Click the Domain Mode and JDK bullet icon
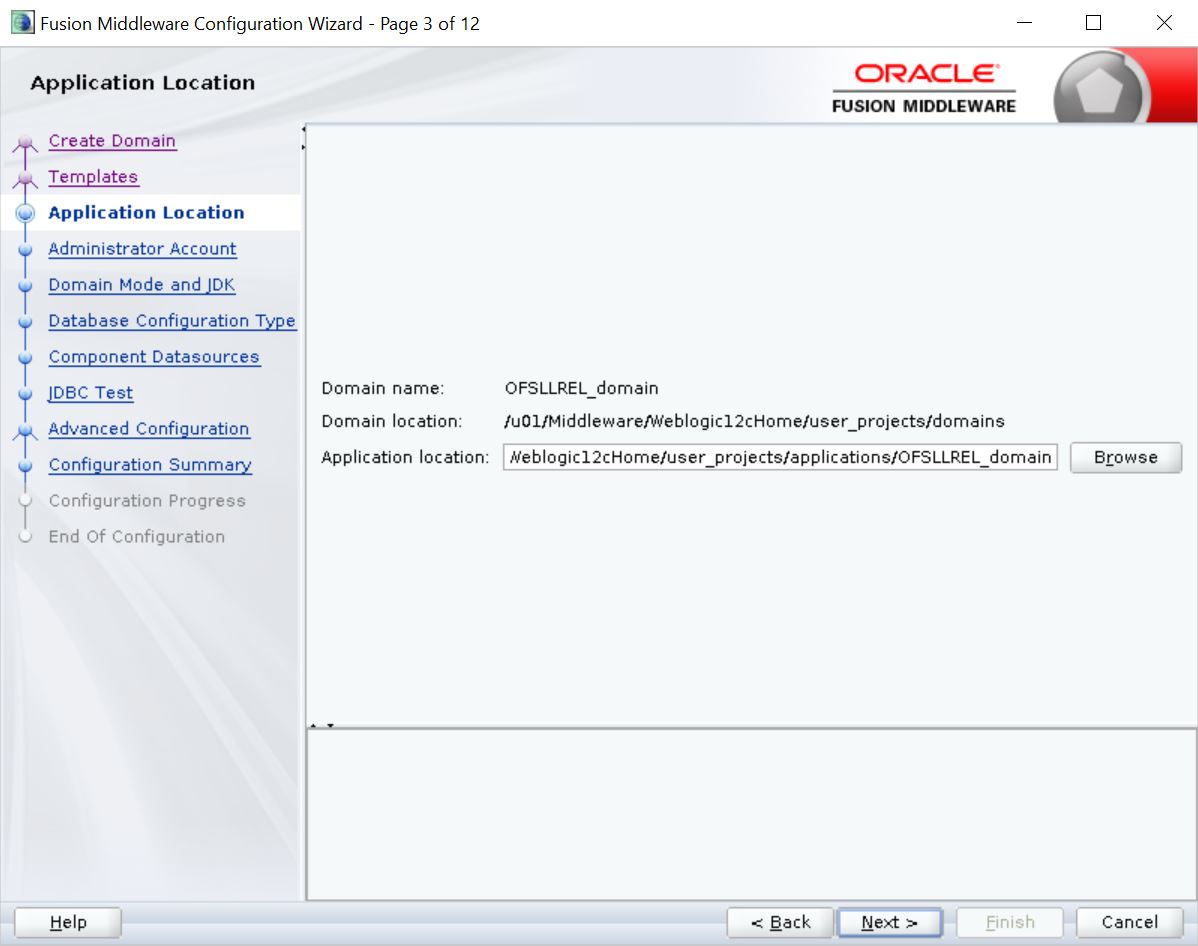 25,285
